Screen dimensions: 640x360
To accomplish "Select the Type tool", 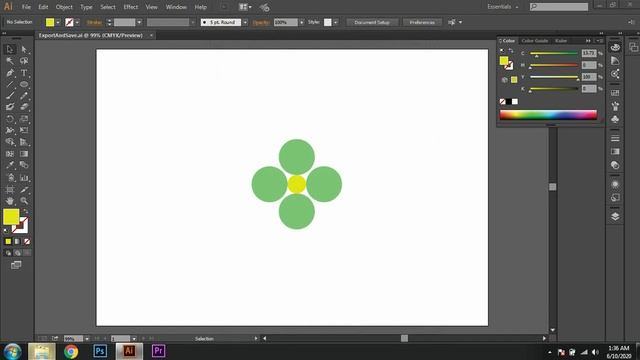I will (x=24, y=73).
